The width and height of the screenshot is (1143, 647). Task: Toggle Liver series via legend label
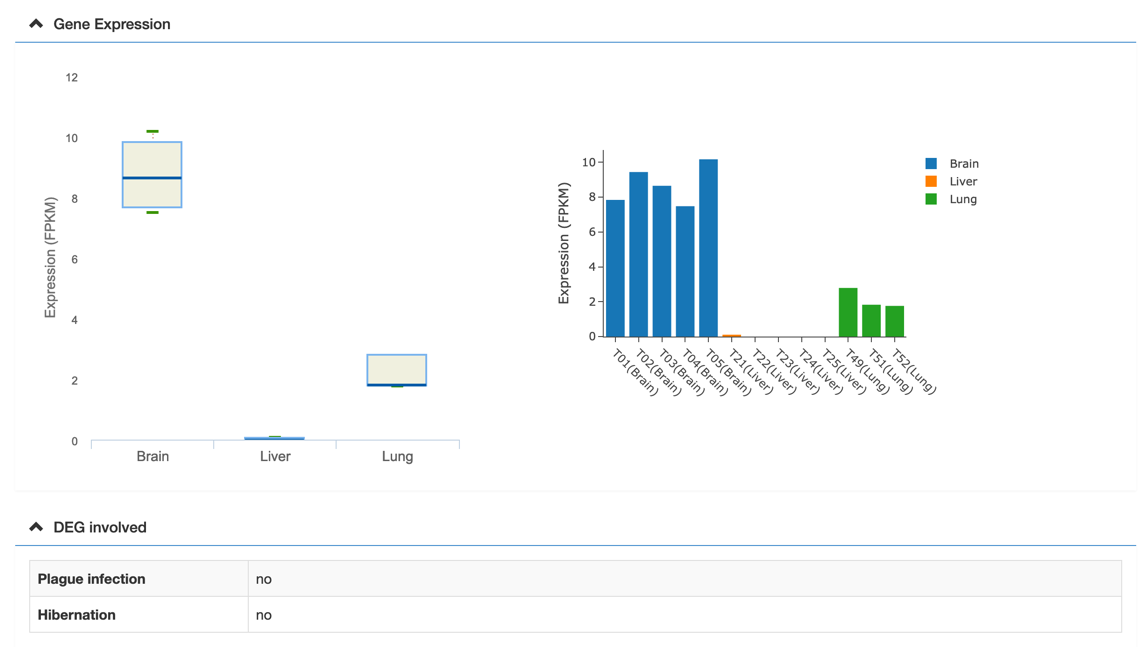pyautogui.click(x=963, y=181)
